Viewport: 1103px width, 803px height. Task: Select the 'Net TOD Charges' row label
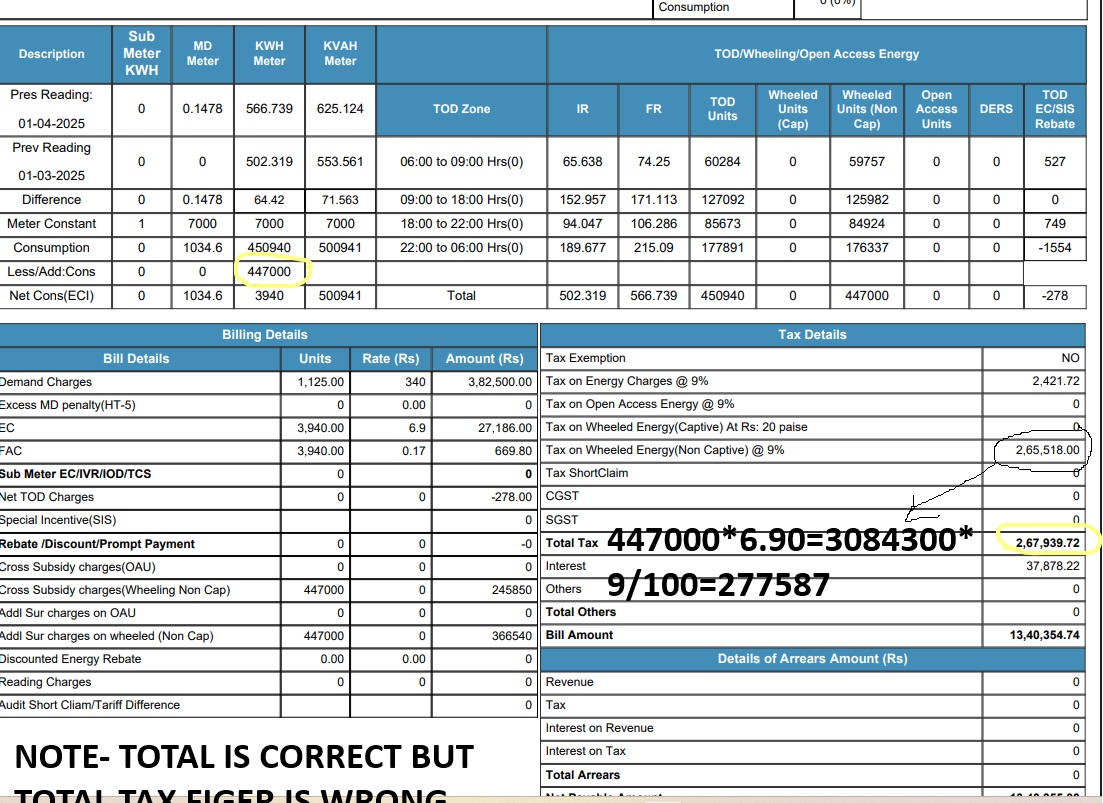coord(46,496)
